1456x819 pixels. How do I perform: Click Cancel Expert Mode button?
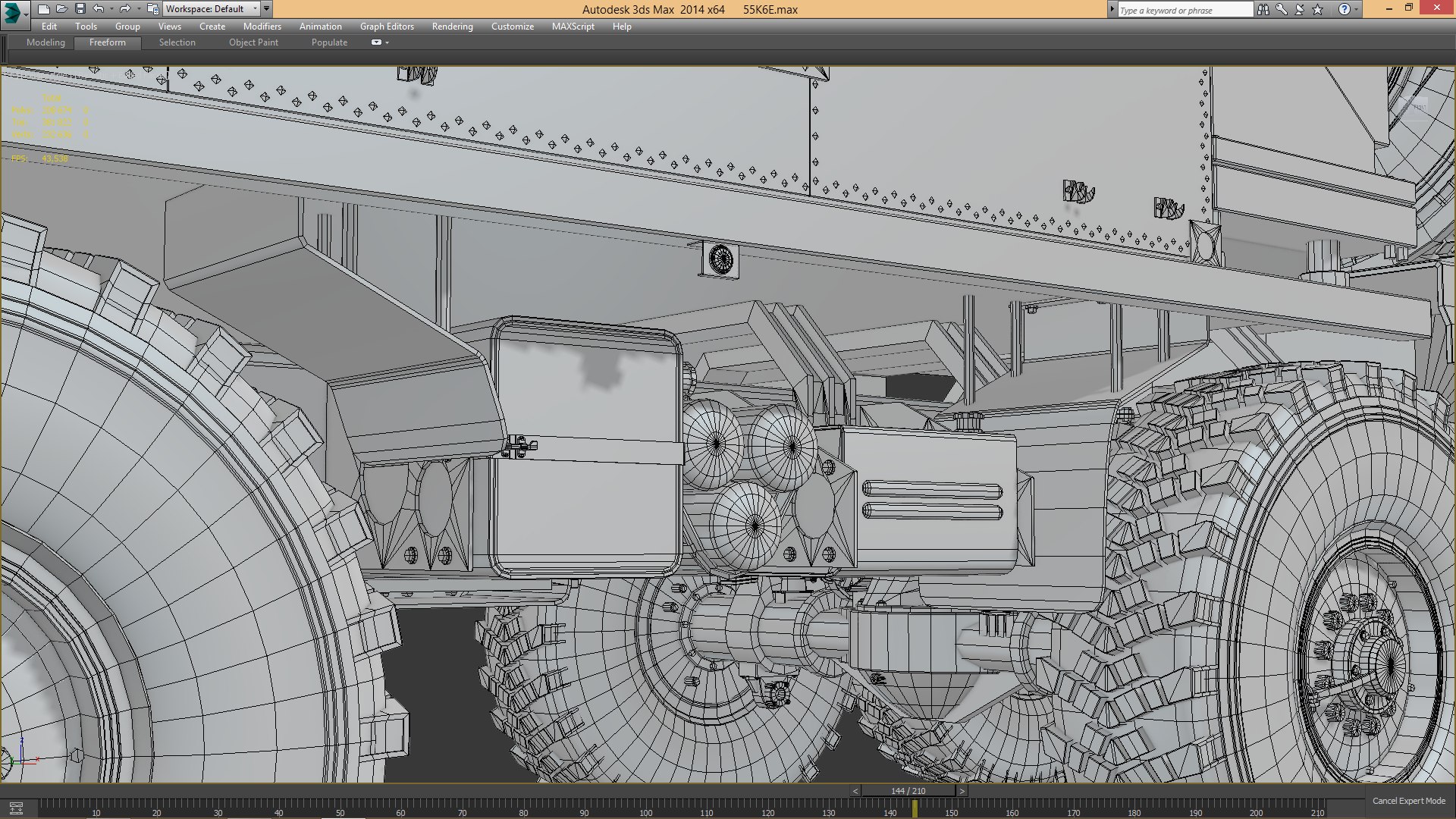(1408, 801)
